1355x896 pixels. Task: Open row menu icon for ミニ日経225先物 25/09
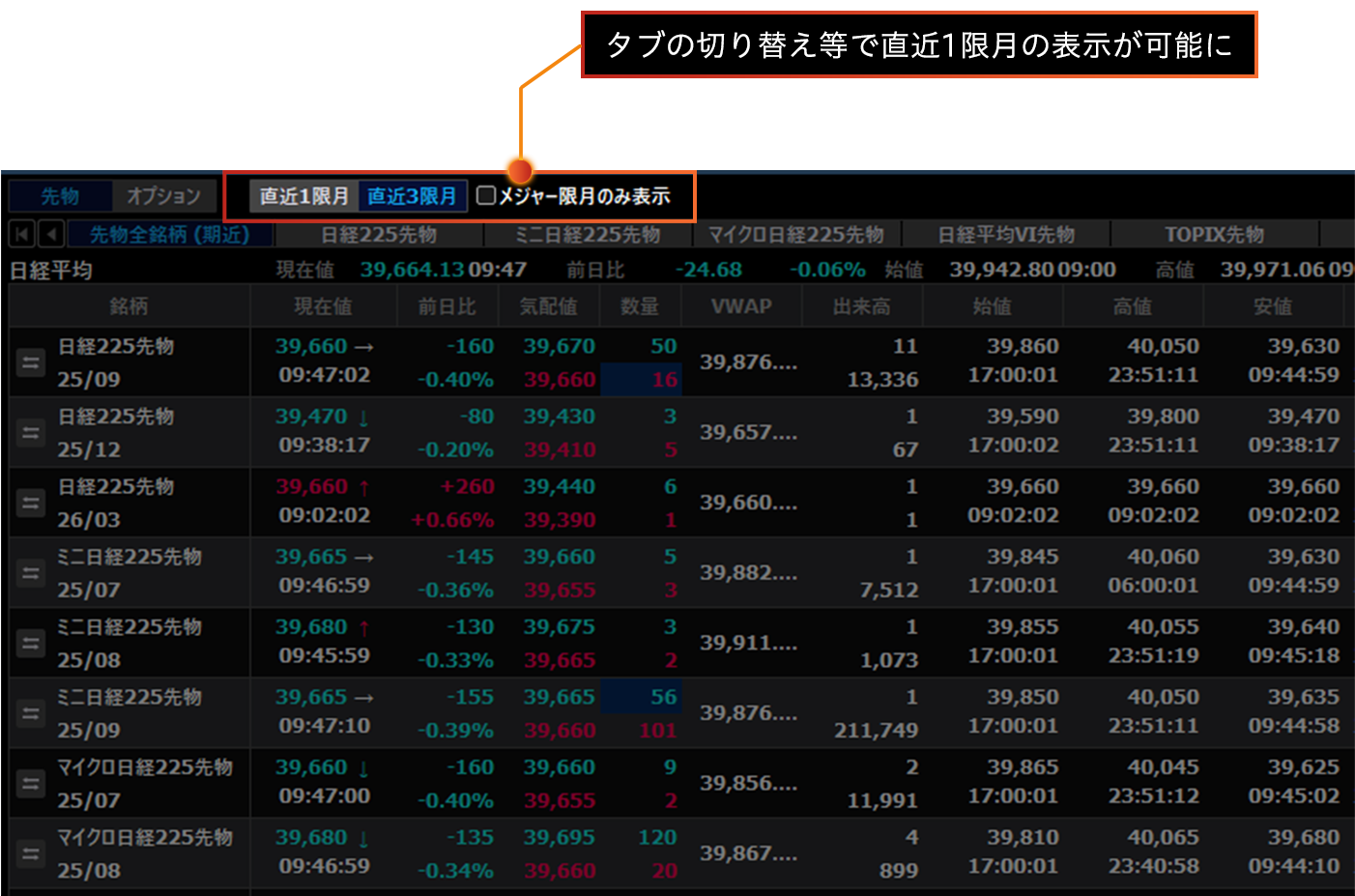tap(31, 713)
